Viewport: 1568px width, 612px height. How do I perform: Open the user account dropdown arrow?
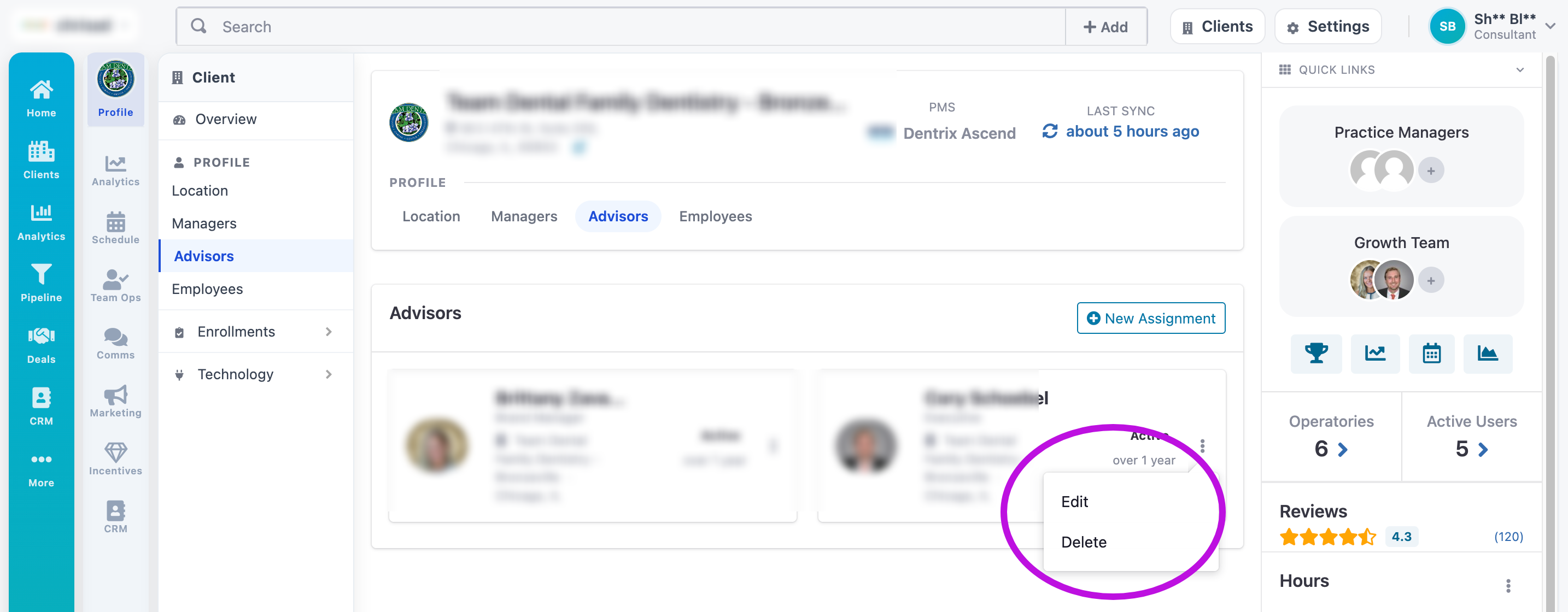pos(1551,26)
